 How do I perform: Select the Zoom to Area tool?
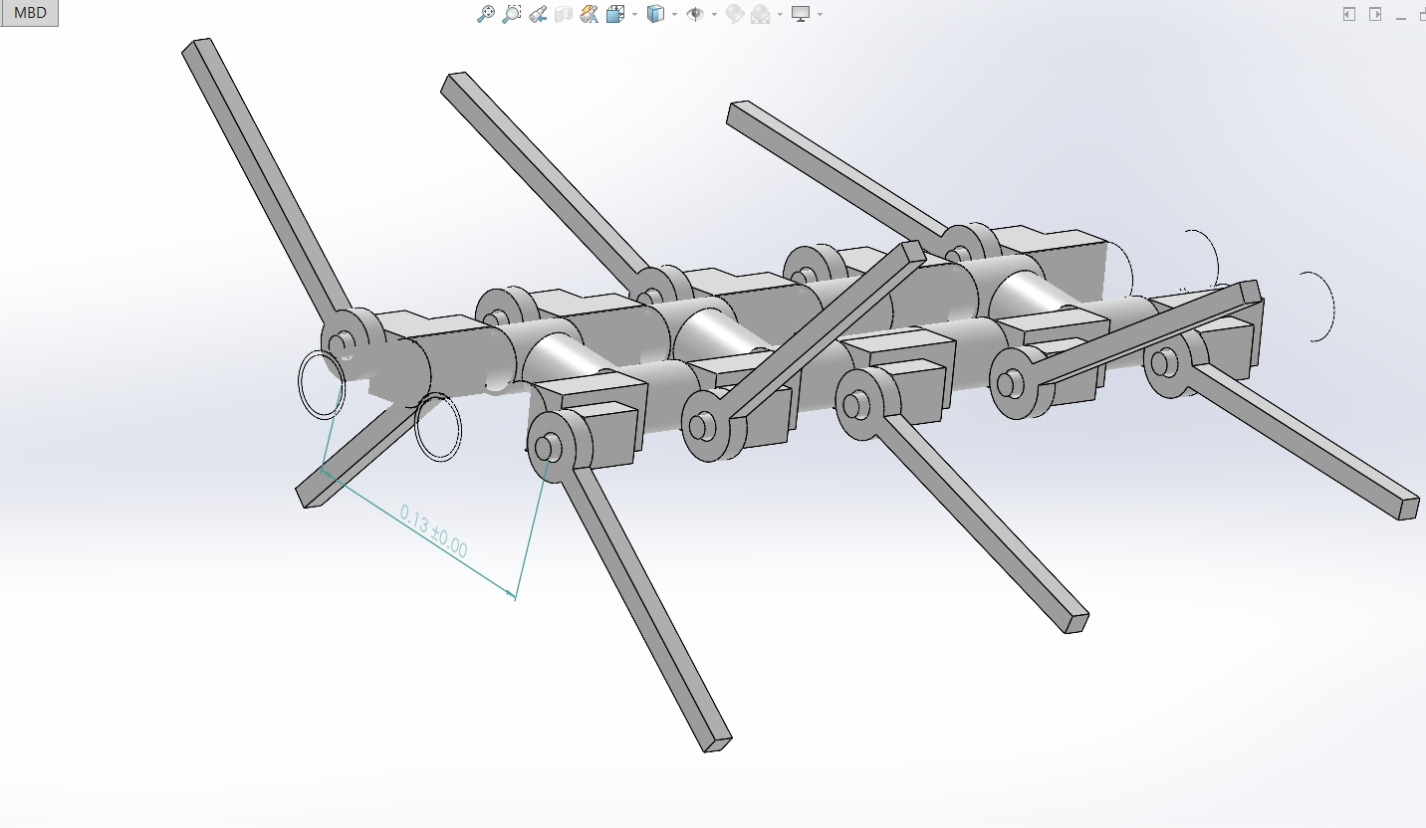click(512, 14)
